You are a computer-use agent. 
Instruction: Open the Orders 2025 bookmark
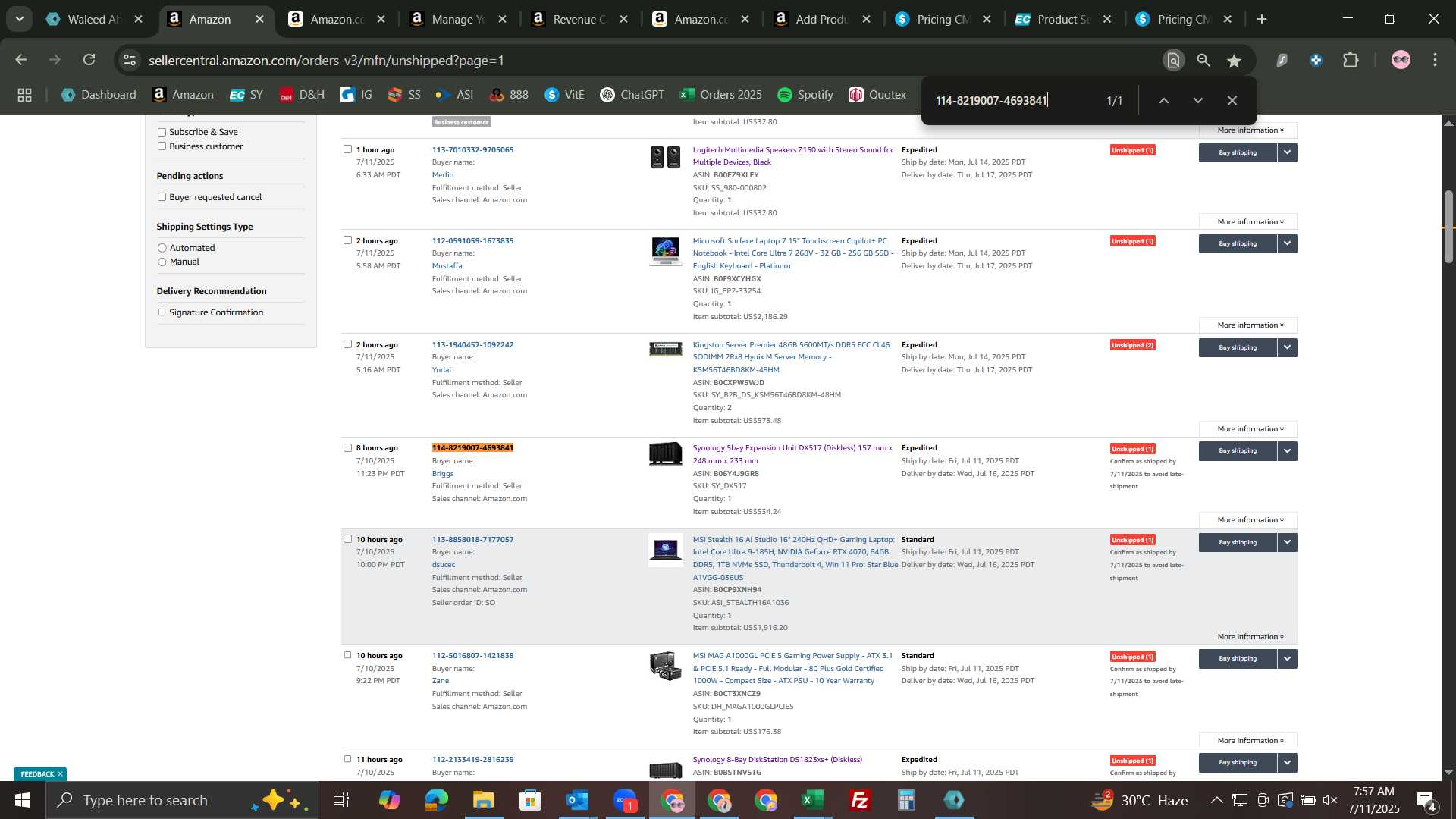point(720,95)
